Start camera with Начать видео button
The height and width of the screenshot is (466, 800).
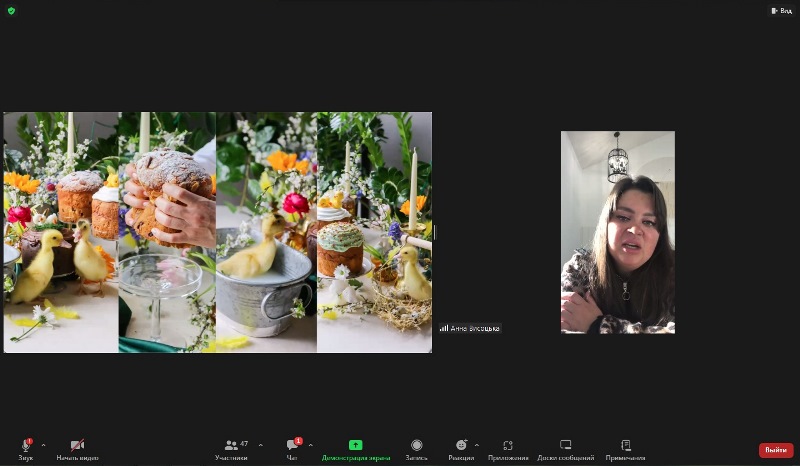pos(78,450)
